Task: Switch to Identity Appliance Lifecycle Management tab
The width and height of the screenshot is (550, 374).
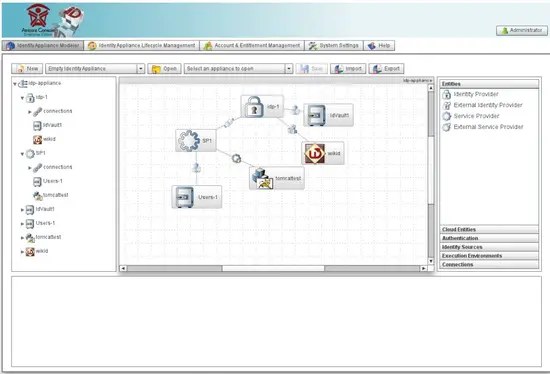Action: [x=142, y=46]
